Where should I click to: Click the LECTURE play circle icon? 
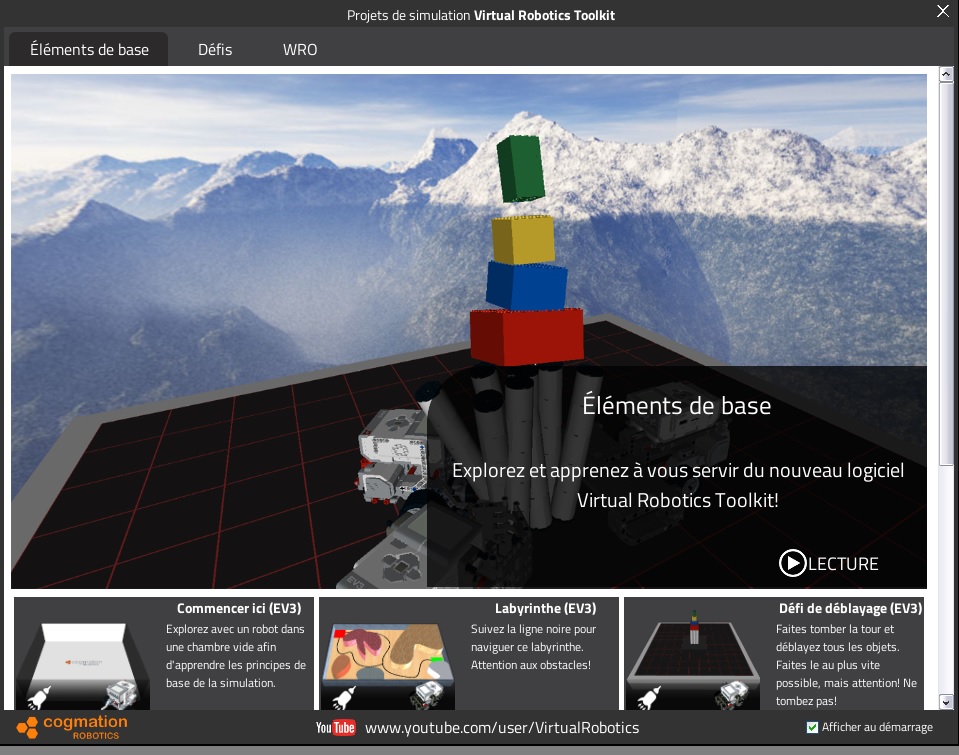[792, 564]
